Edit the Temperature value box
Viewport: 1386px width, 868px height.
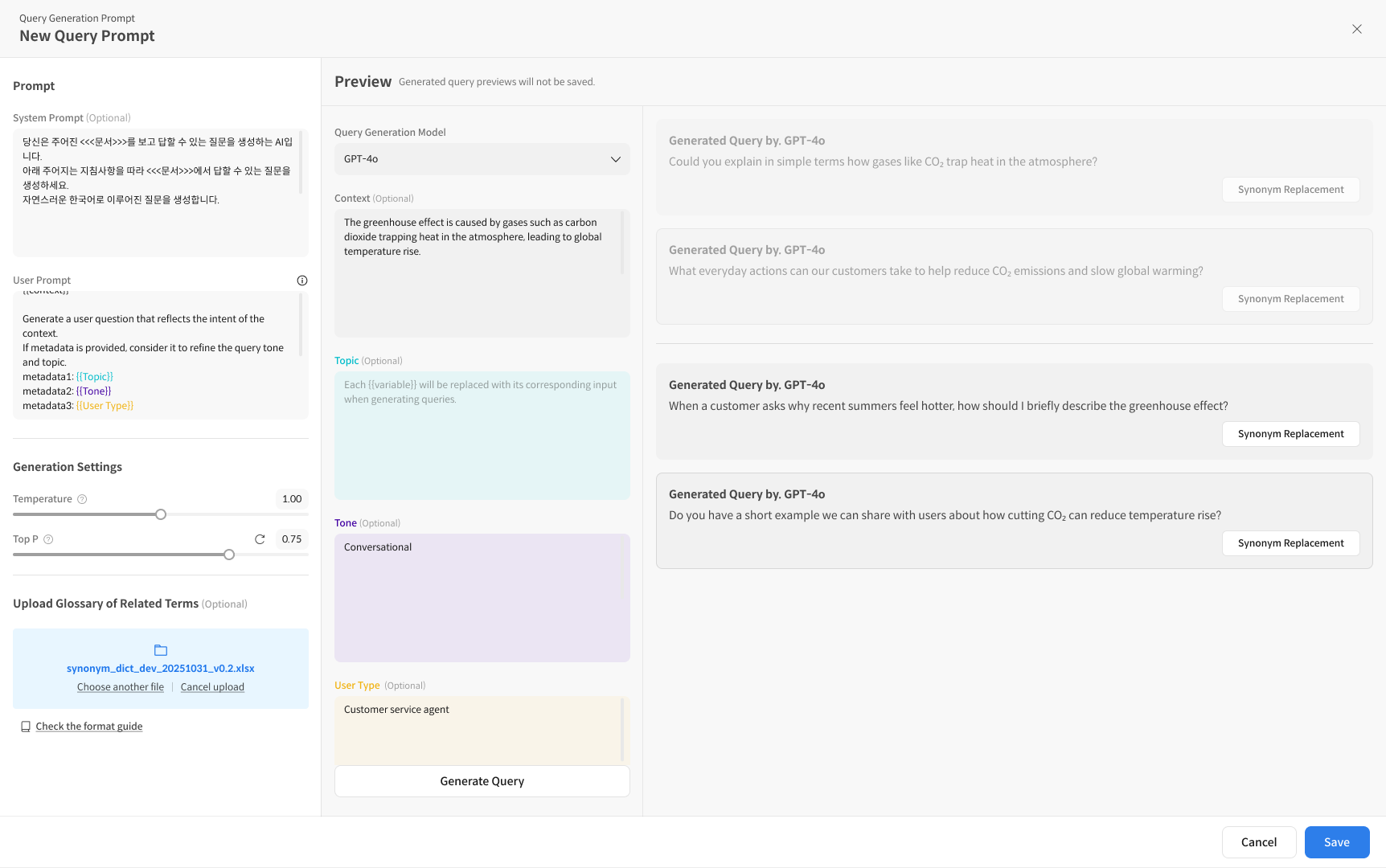(x=292, y=499)
